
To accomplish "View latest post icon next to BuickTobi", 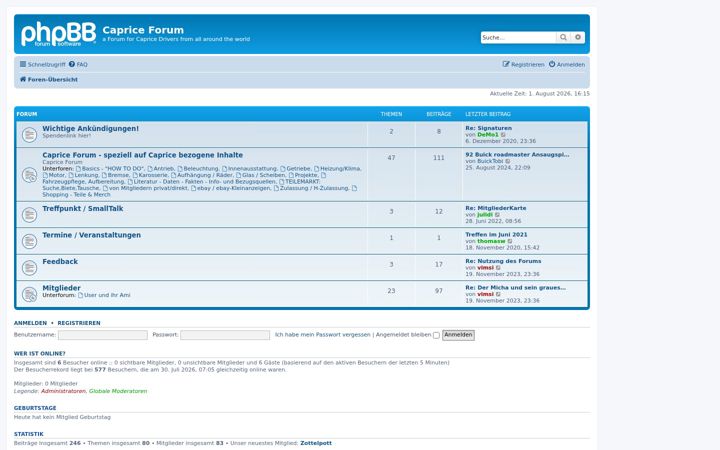I will pos(508,162).
